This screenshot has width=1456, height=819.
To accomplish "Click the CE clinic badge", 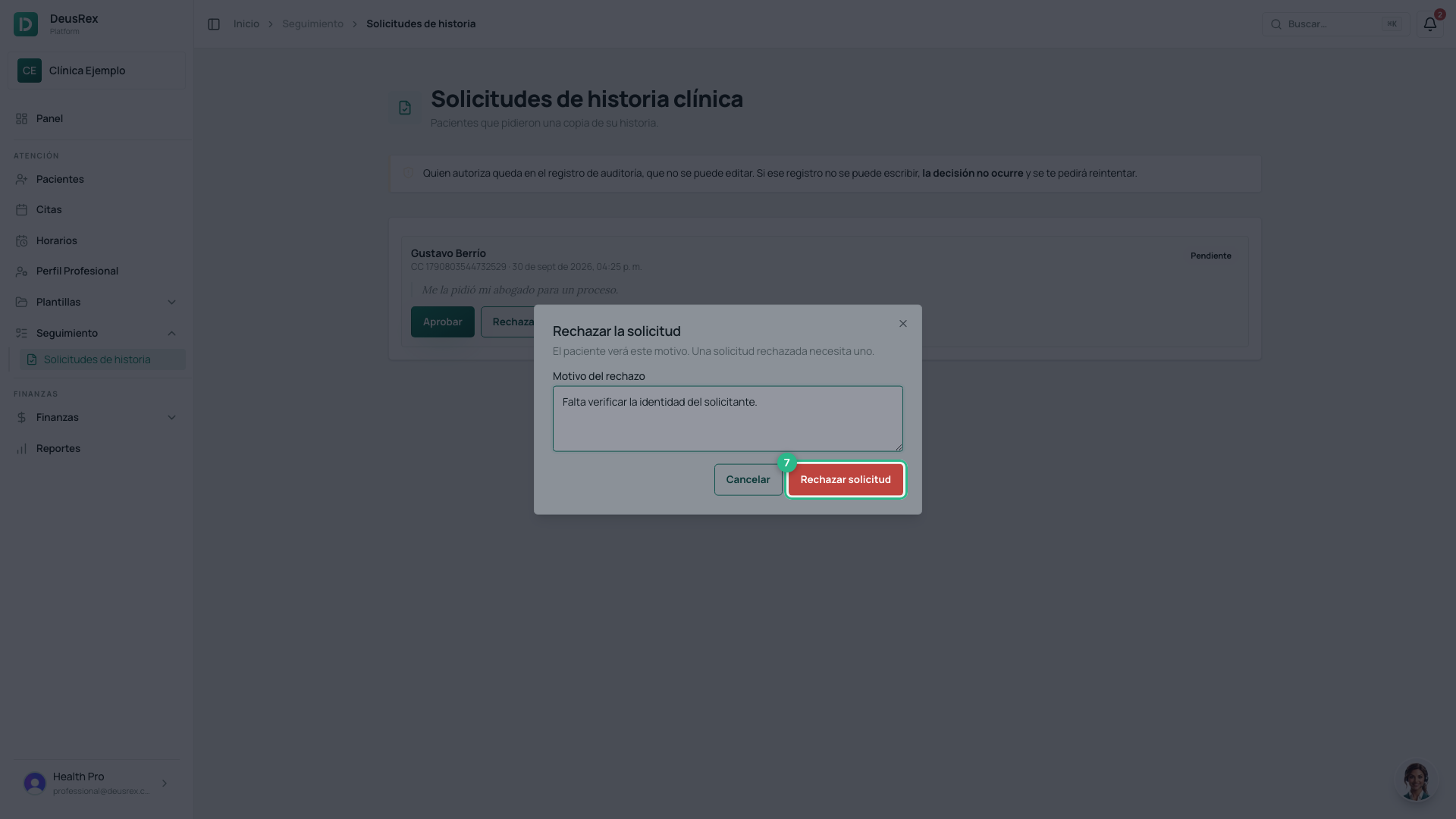I will pos(30,71).
